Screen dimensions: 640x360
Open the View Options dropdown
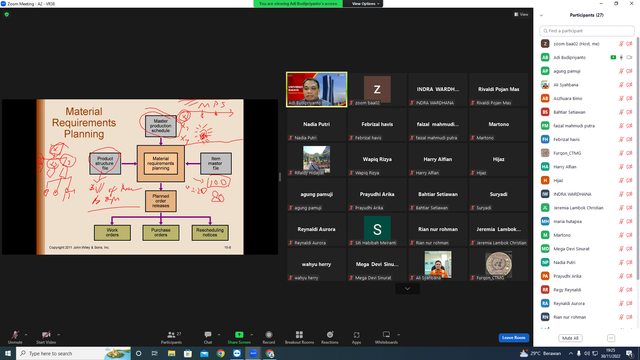(x=365, y=4)
